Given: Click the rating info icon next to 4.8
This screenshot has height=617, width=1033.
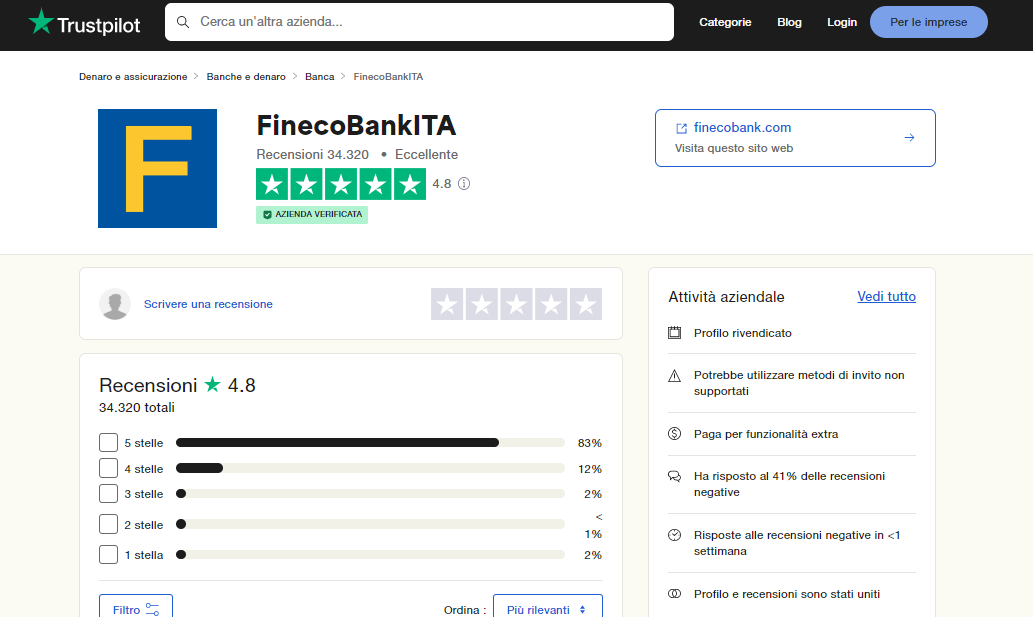Looking at the screenshot, I should (464, 184).
